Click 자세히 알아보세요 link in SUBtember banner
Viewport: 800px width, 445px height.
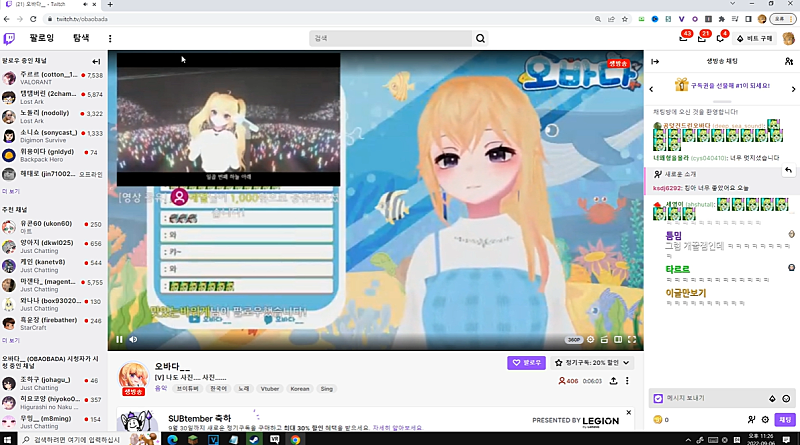click(397, 428)
